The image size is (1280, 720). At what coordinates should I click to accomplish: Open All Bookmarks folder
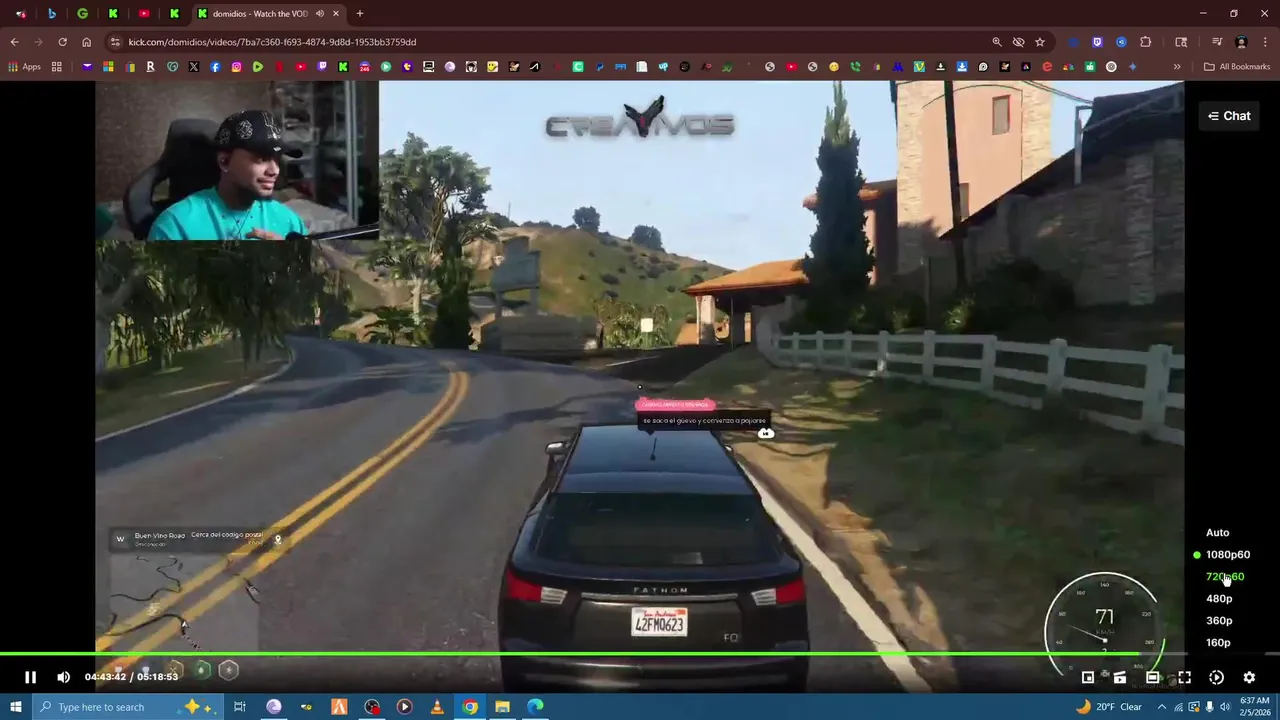(1237, 67)
